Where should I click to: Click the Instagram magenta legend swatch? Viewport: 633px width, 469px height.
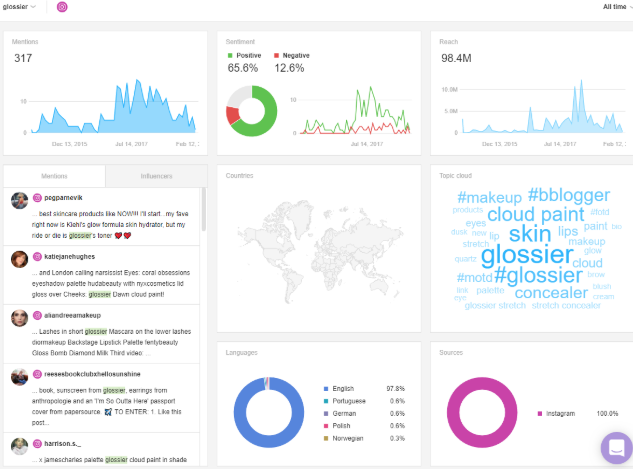[x=540, y=414]
